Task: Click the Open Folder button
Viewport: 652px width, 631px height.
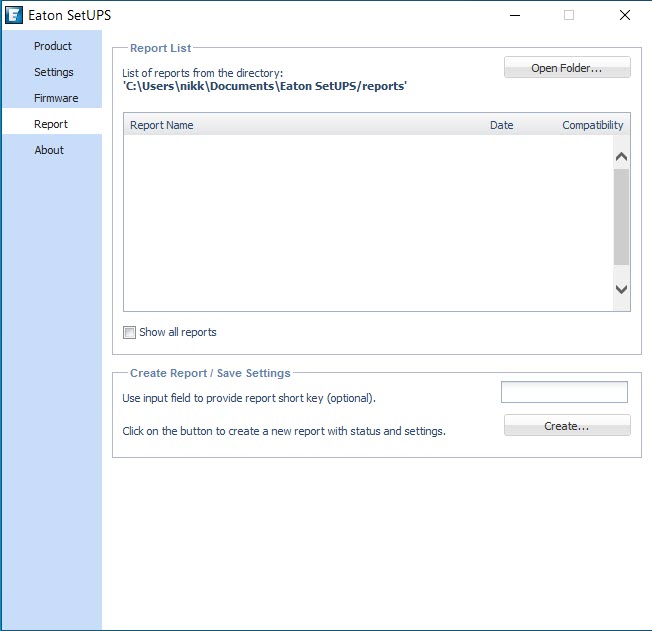Action: (x=567, y=67)
